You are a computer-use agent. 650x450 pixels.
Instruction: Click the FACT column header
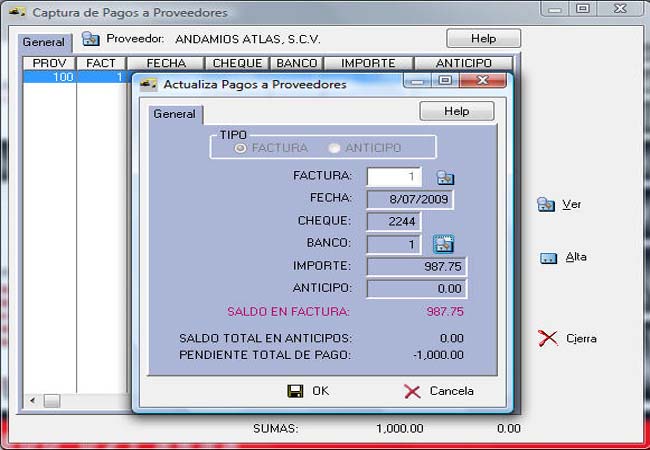[101, 63]
